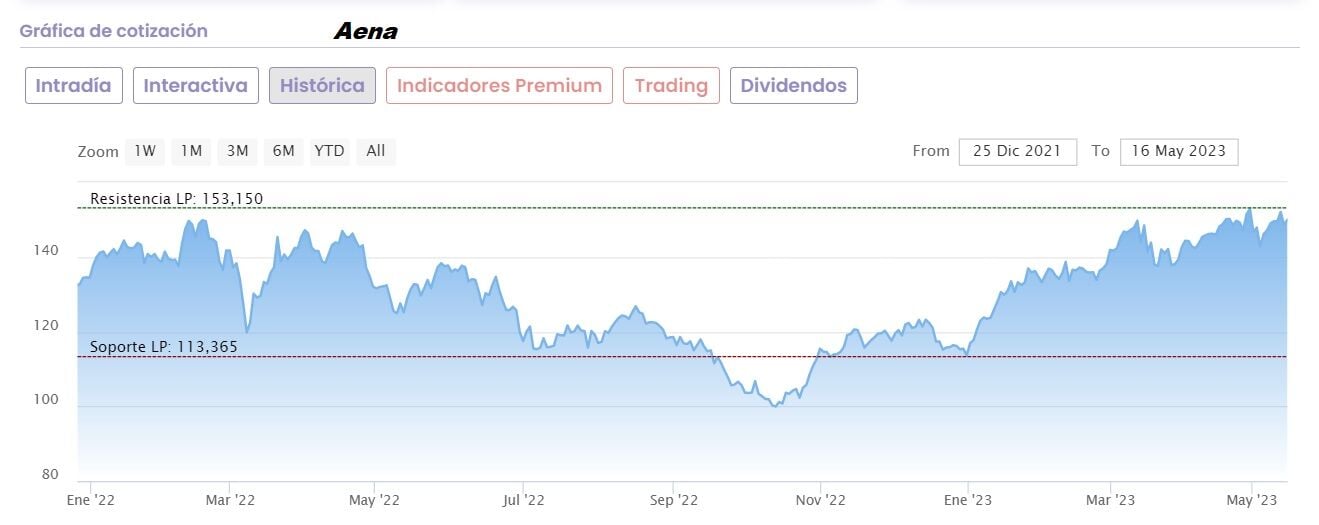Zoom chart to 6M range
Viewport: 1319px width, 525px height.
(x=283, y=151)
